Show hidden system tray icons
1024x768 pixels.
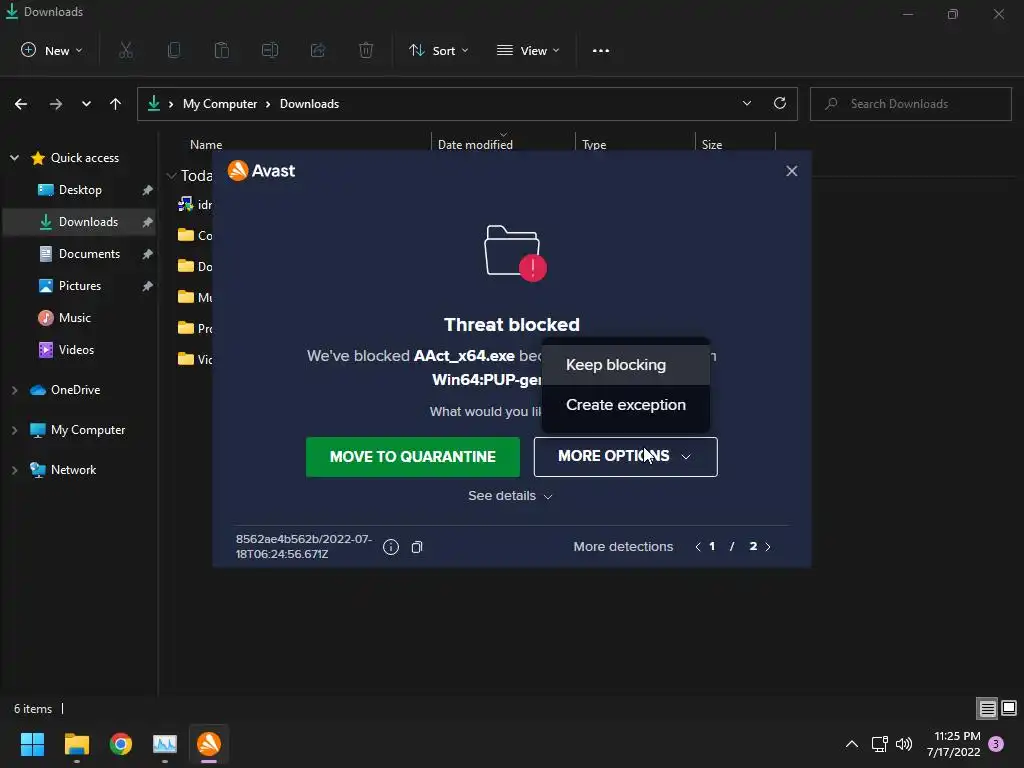click(x=852, y=744)
